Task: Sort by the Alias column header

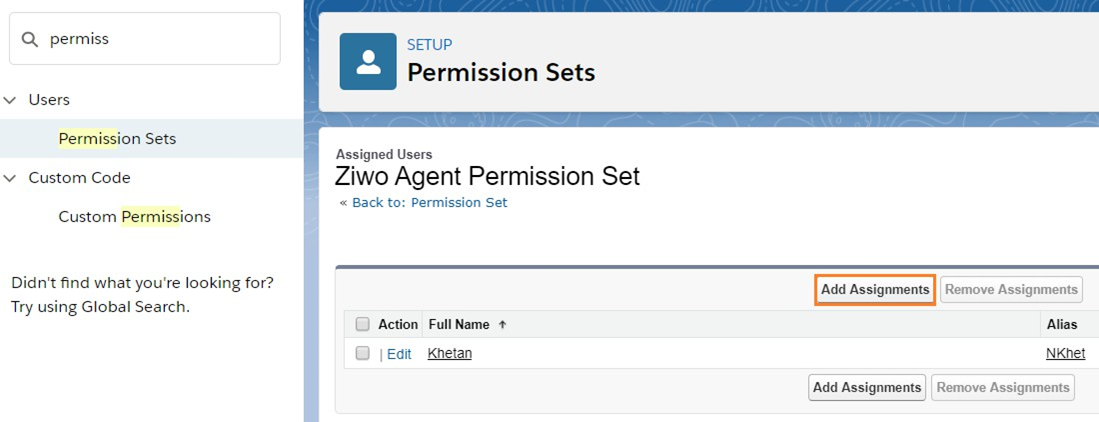Action: click(1061, 325)
